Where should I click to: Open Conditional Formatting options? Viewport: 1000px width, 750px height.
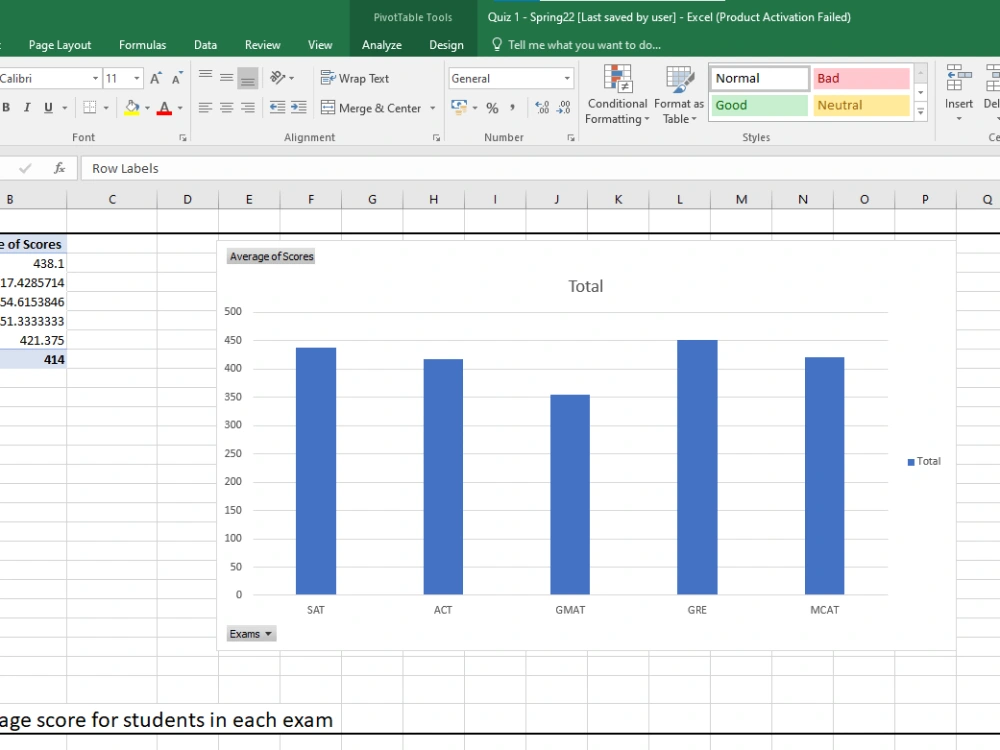(617, 95)
